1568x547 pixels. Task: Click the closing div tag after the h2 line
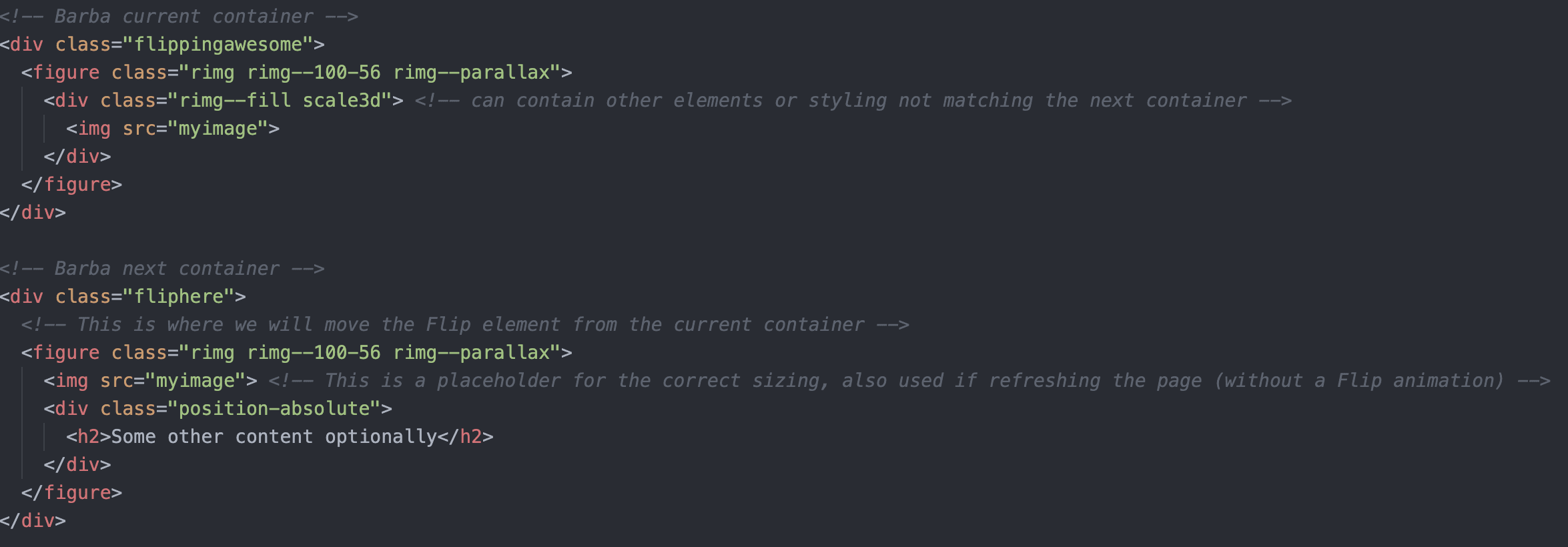pos(77,465)
